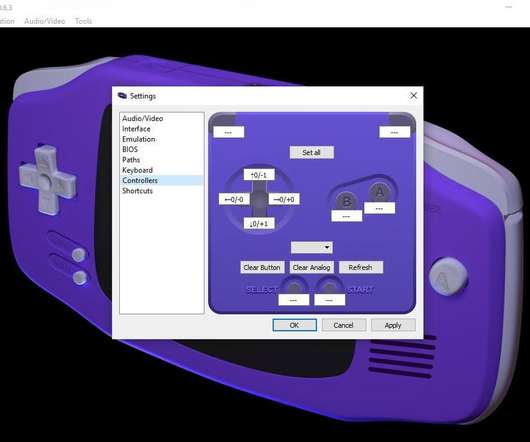Click Refresh to rescan controllers

[361, 267]
